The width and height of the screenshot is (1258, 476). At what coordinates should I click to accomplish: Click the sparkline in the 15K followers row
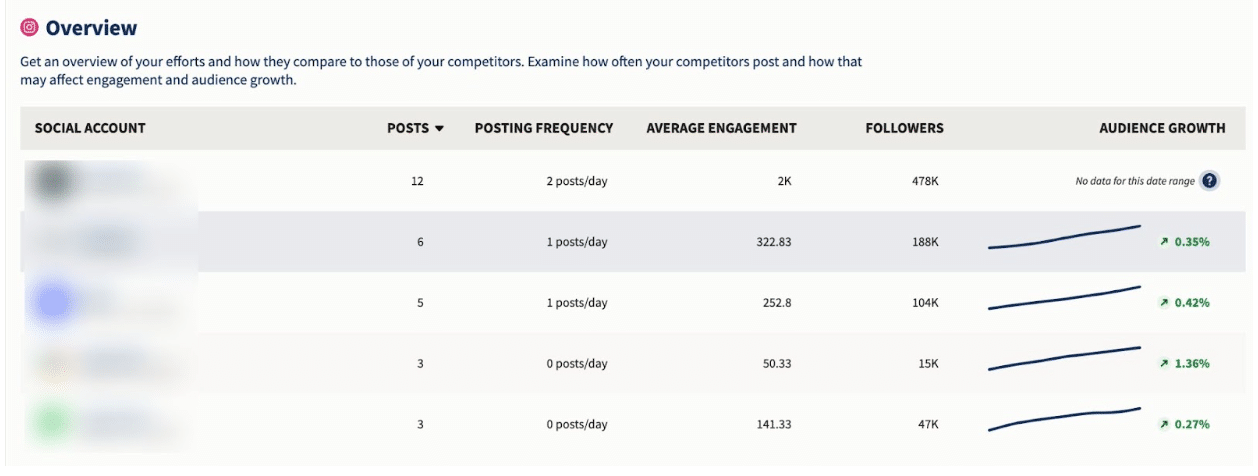(1065, 359)
